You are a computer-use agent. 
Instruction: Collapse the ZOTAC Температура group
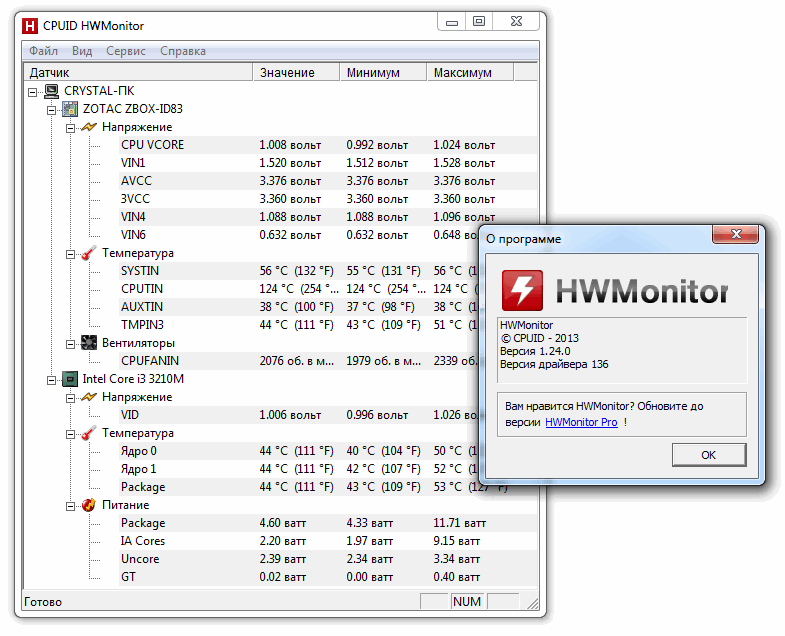tap(71, 254)
